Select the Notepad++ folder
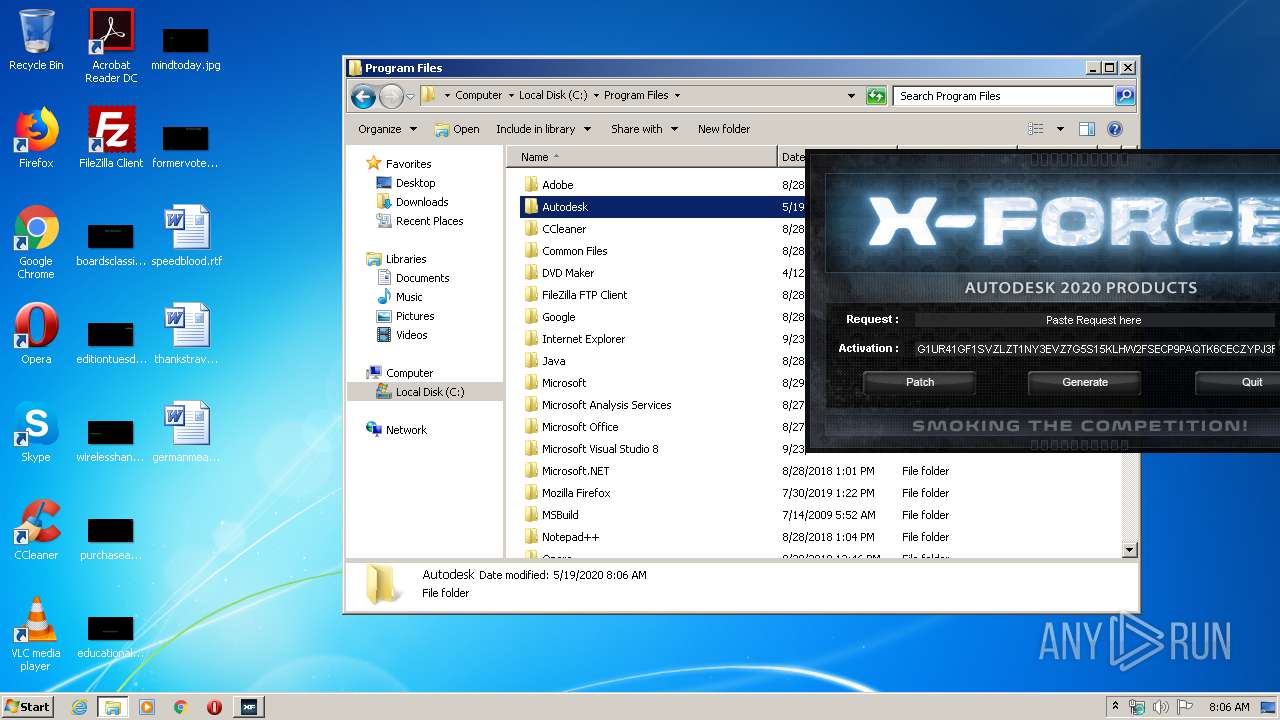 570,537
